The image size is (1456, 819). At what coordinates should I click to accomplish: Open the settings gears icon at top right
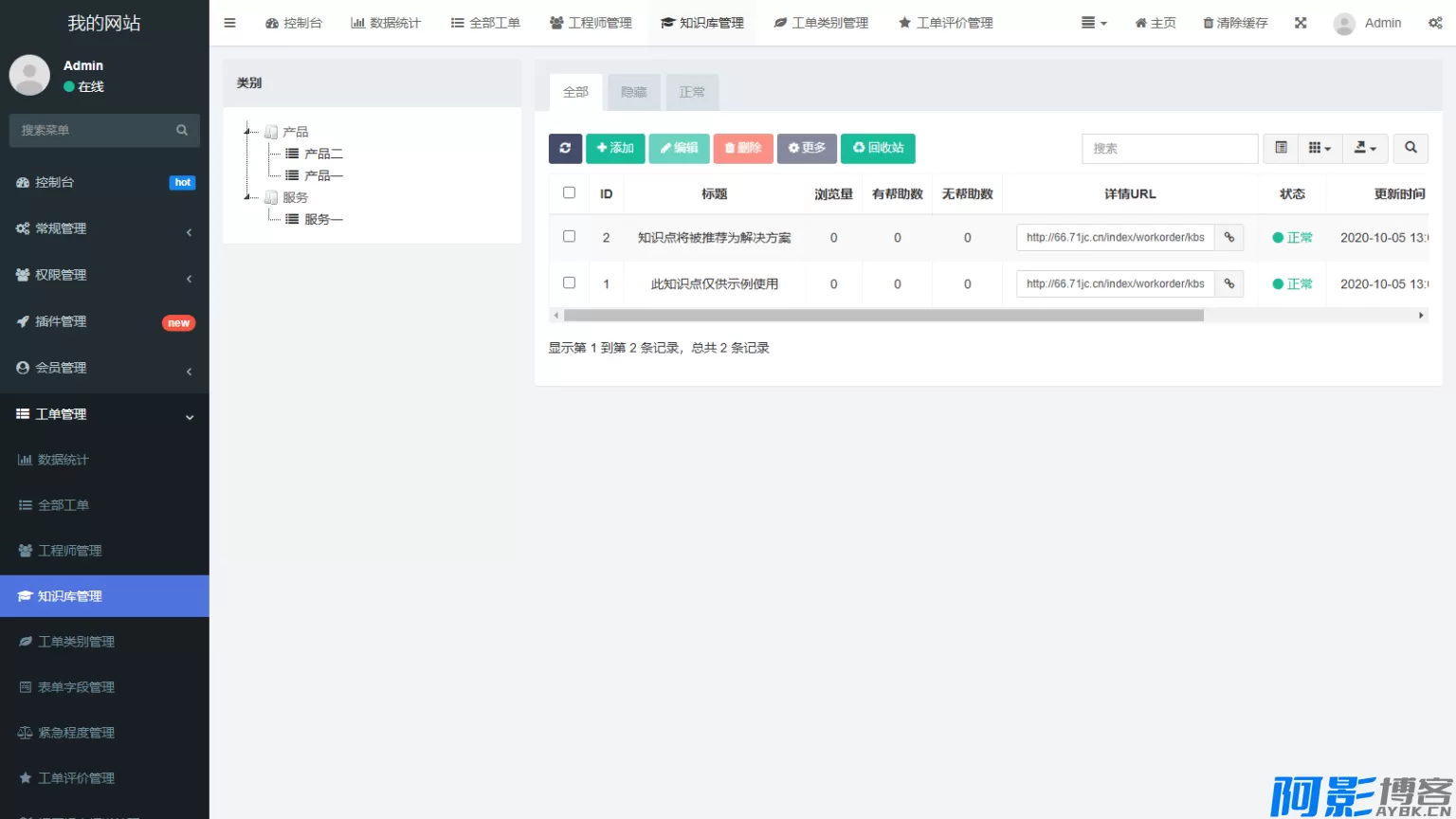click(1435, 23)
